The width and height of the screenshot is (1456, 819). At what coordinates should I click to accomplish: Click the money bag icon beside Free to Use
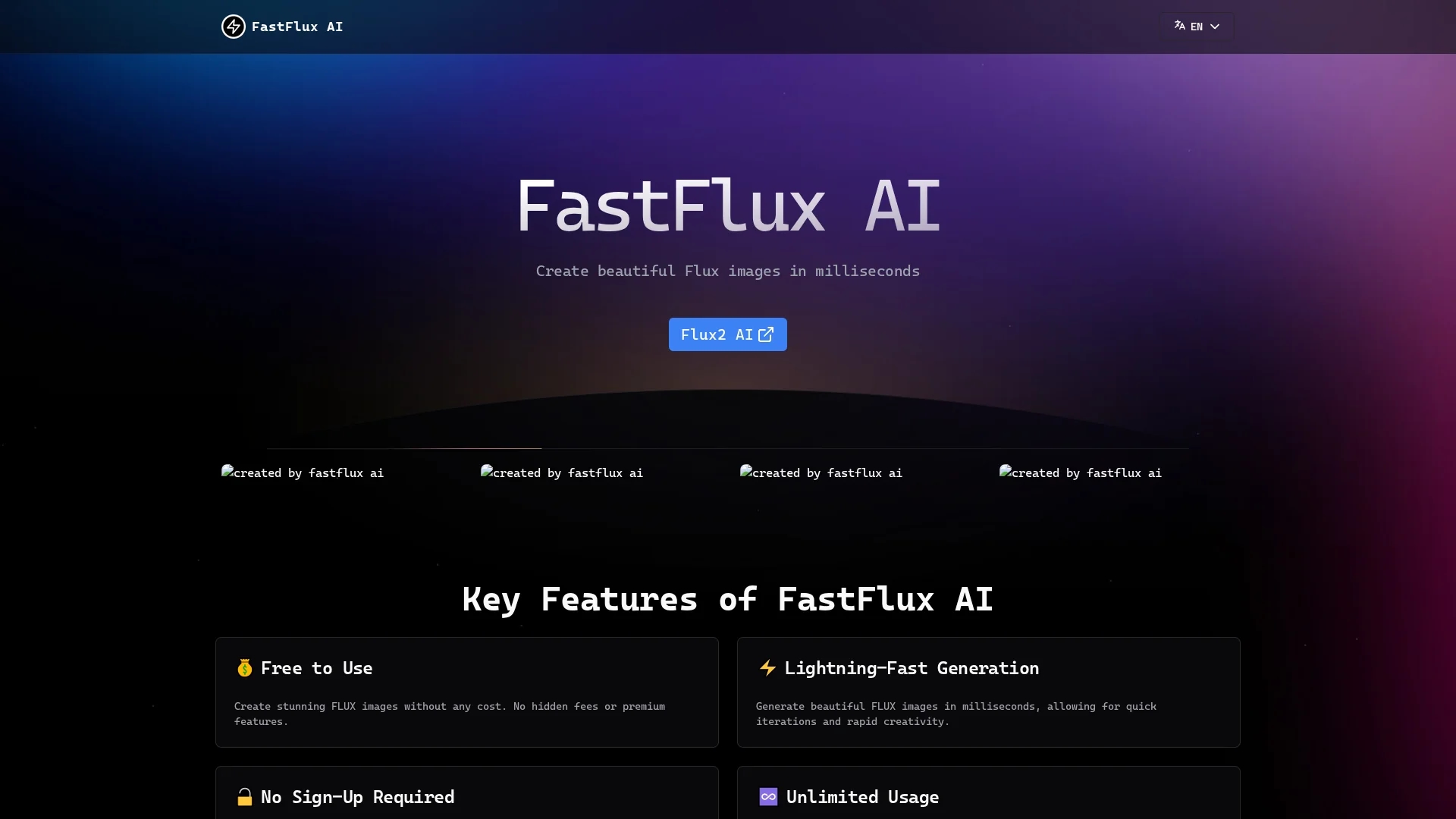click(x=244, y=668)
